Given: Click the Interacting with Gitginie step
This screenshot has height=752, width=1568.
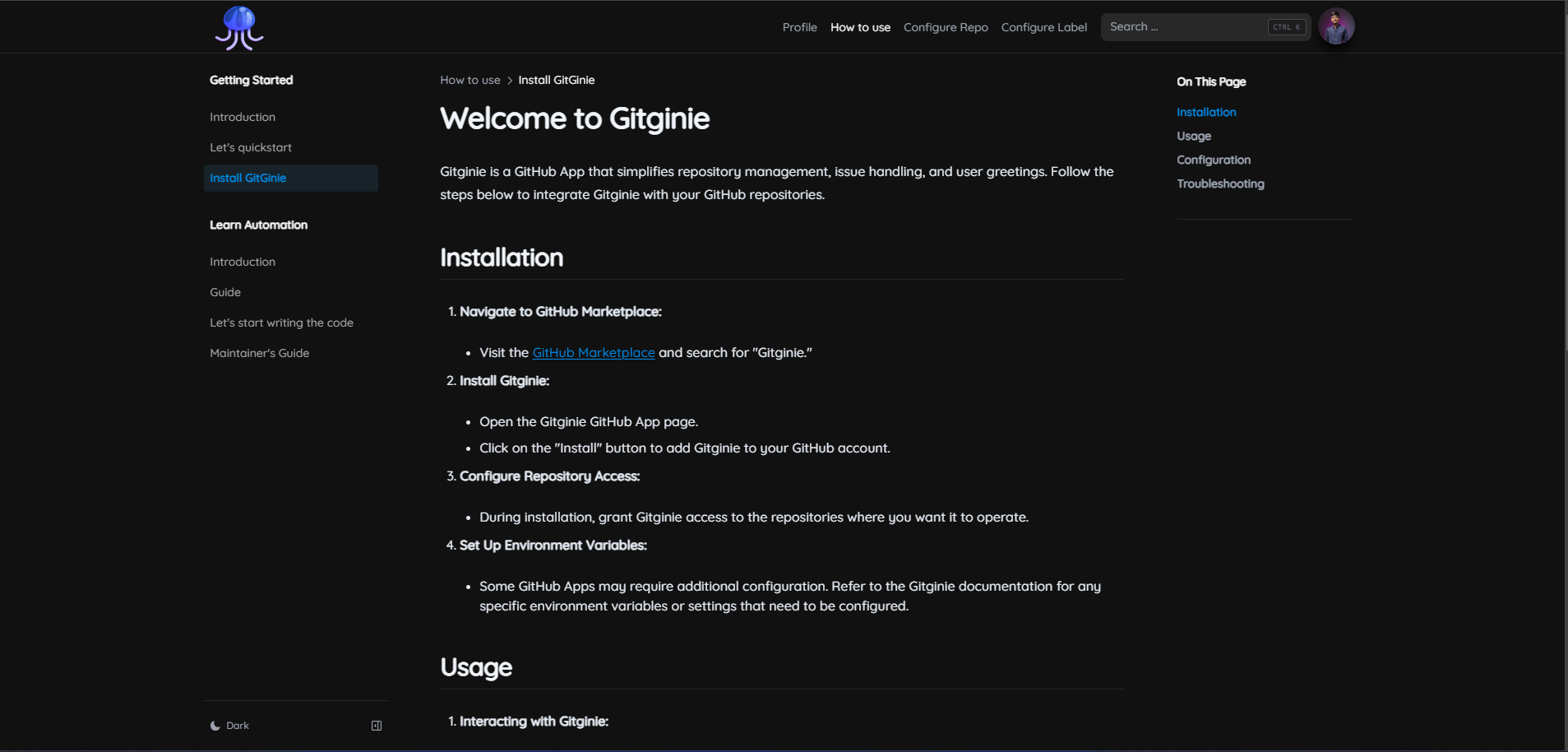Looking at the screenshot, I should point(534,721).
